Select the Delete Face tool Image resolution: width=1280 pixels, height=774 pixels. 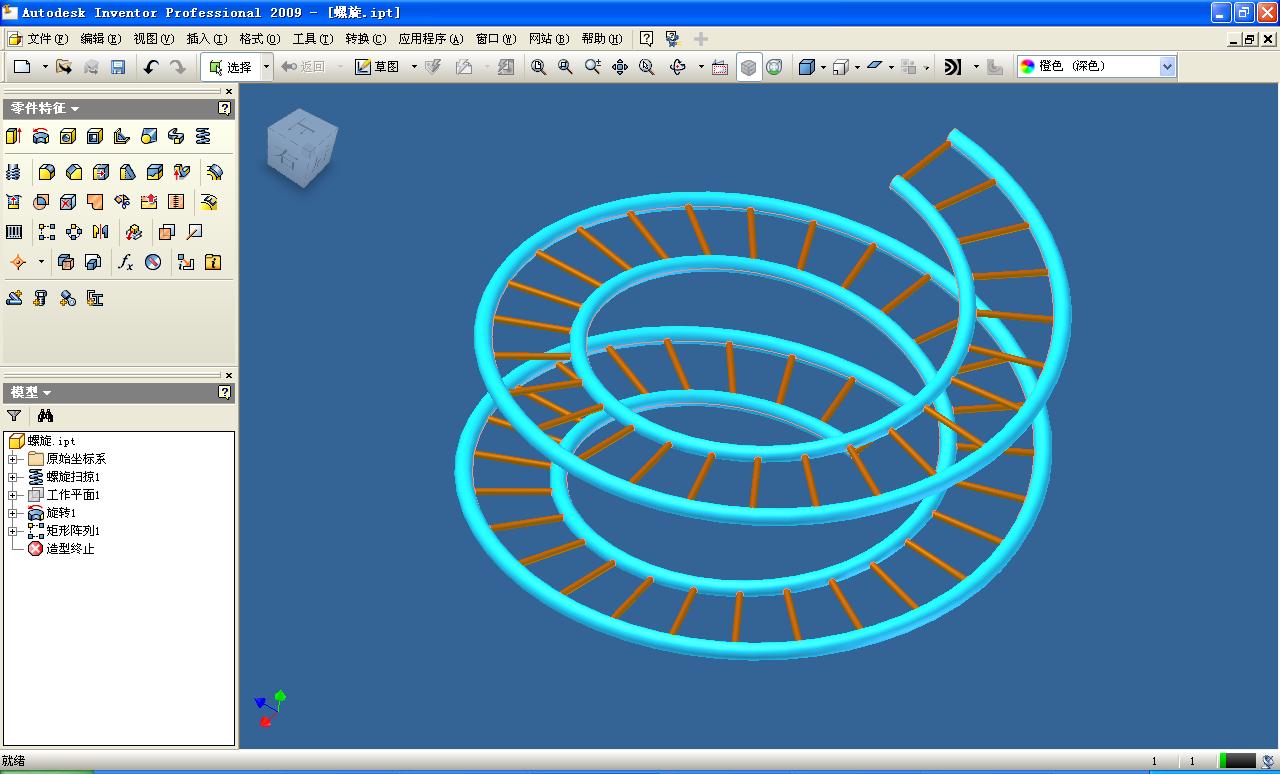coord(68,202)
